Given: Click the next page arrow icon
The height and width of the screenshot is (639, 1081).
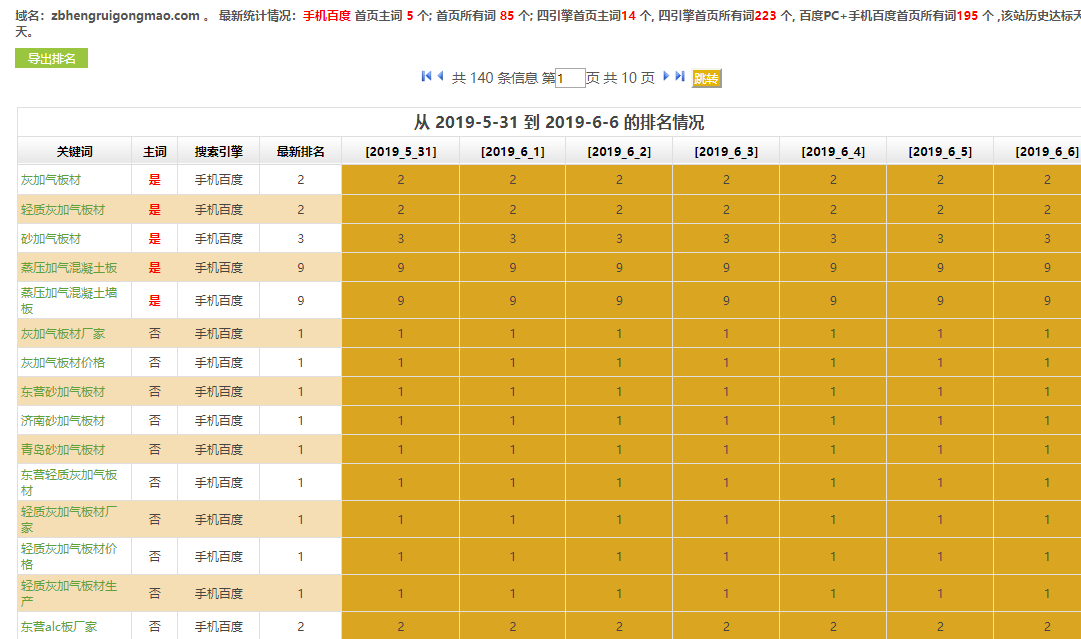Looking at the screenshot, I should (x=666, y=77).
